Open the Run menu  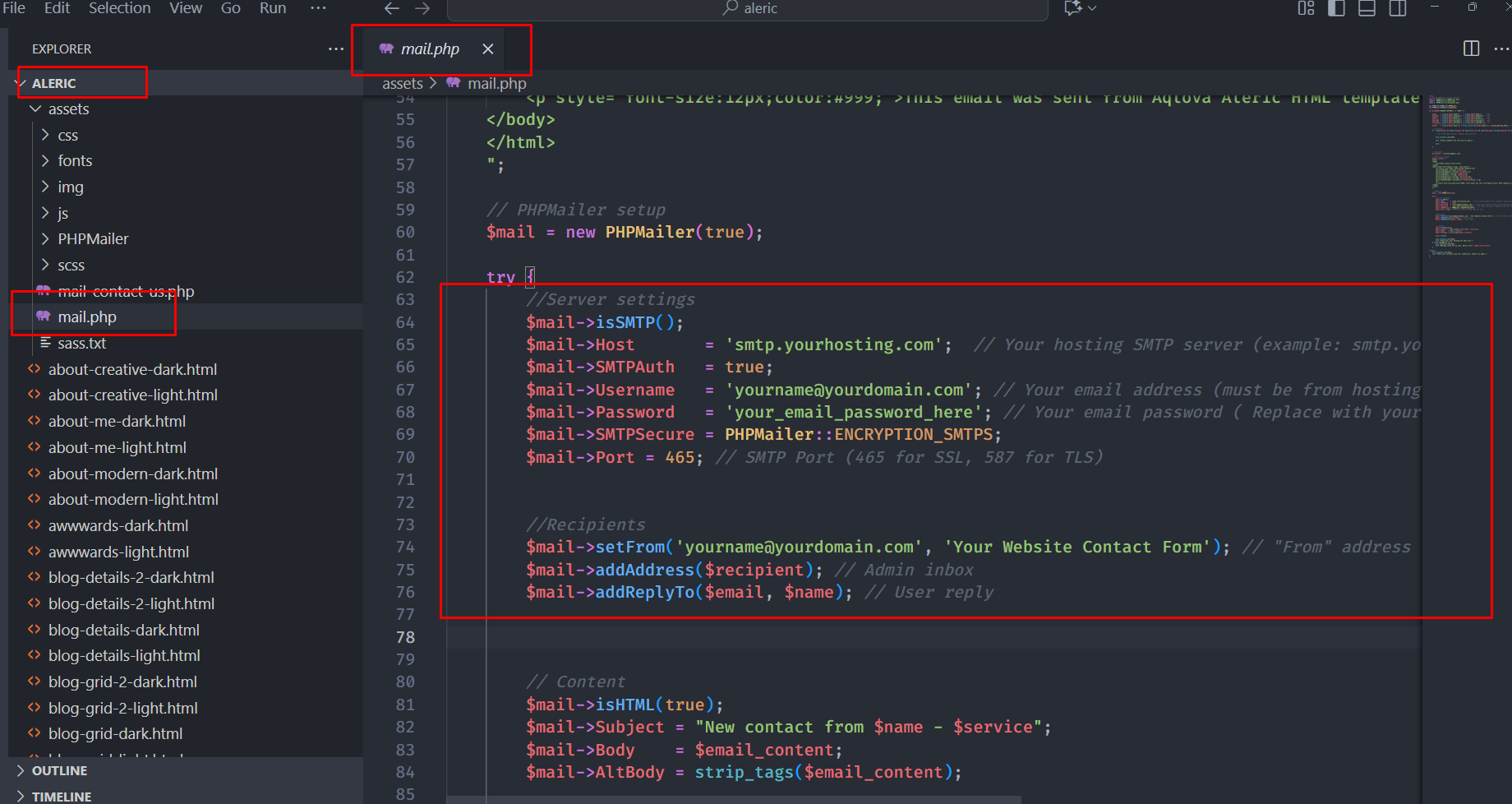(x=273, y=8)
